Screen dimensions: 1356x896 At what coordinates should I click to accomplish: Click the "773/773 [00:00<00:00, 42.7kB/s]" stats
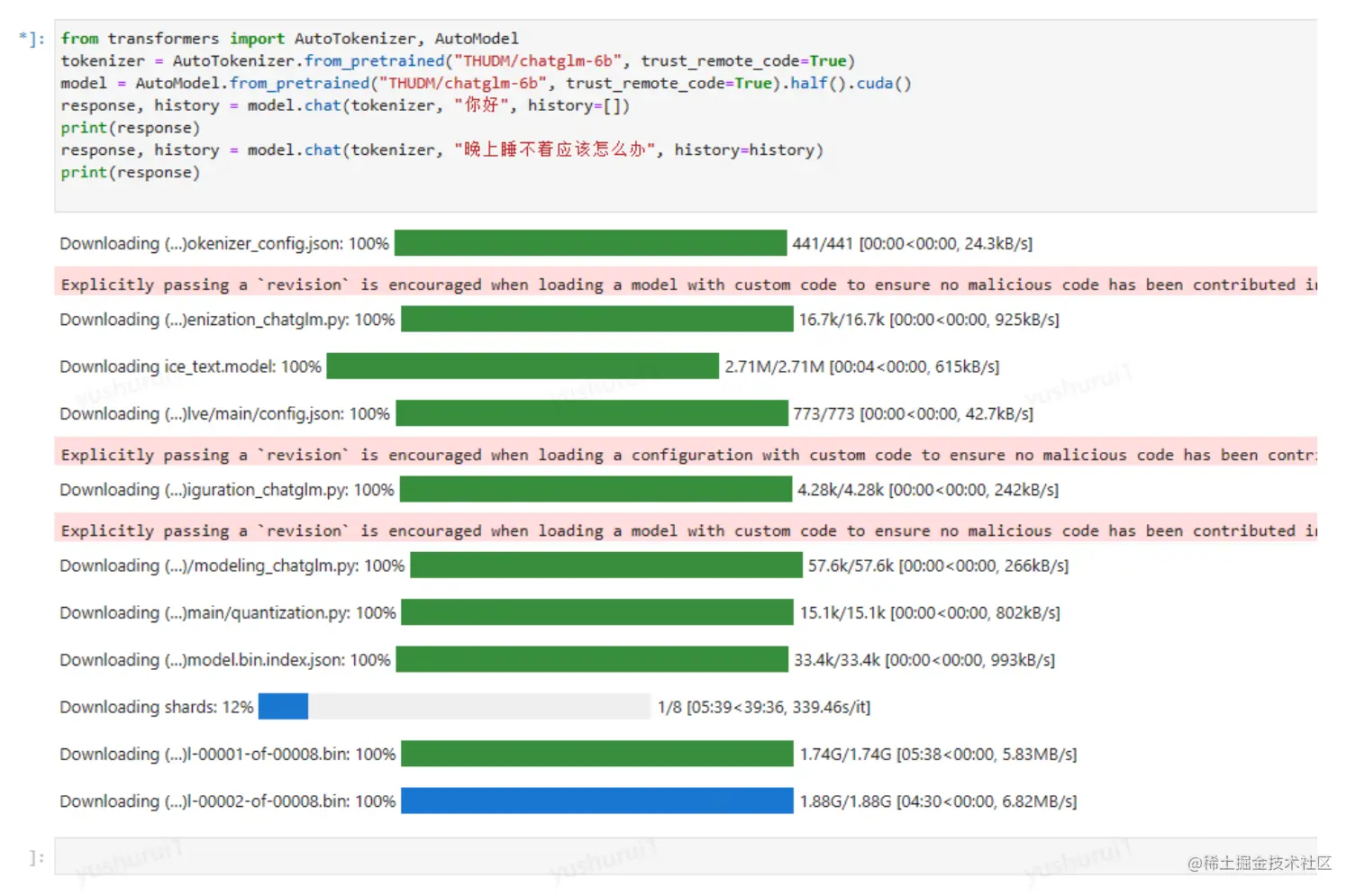tap(914, 414)
